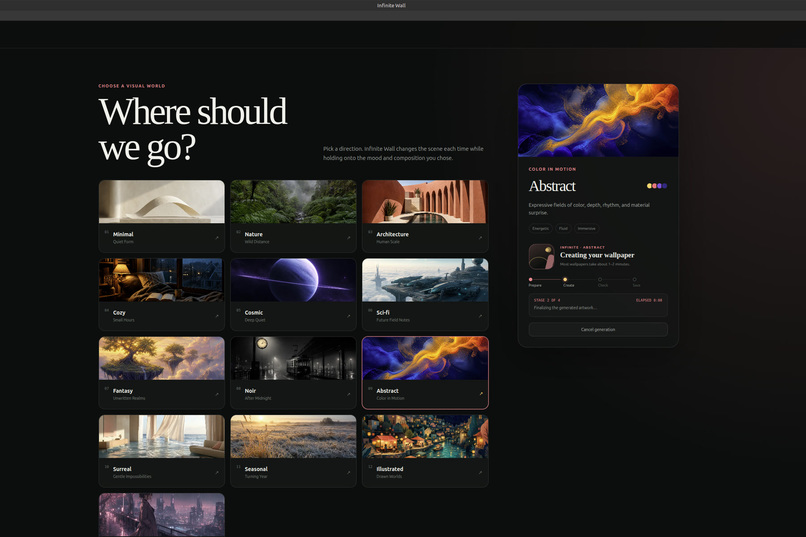Click the 'Illustrated' card title
Screen dimensions: 806x537
[390, 469]
